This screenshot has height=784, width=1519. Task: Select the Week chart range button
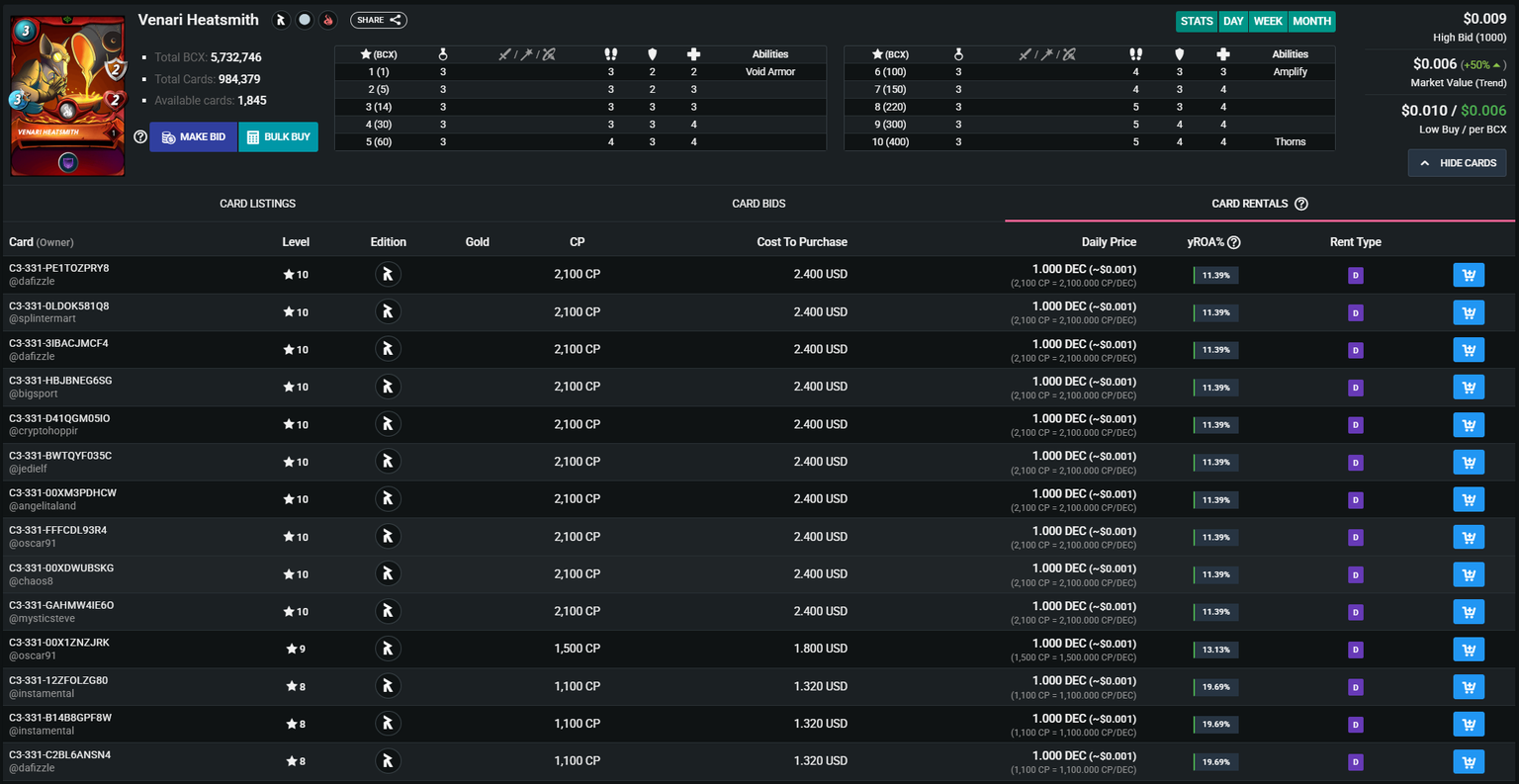[1268, 21]
